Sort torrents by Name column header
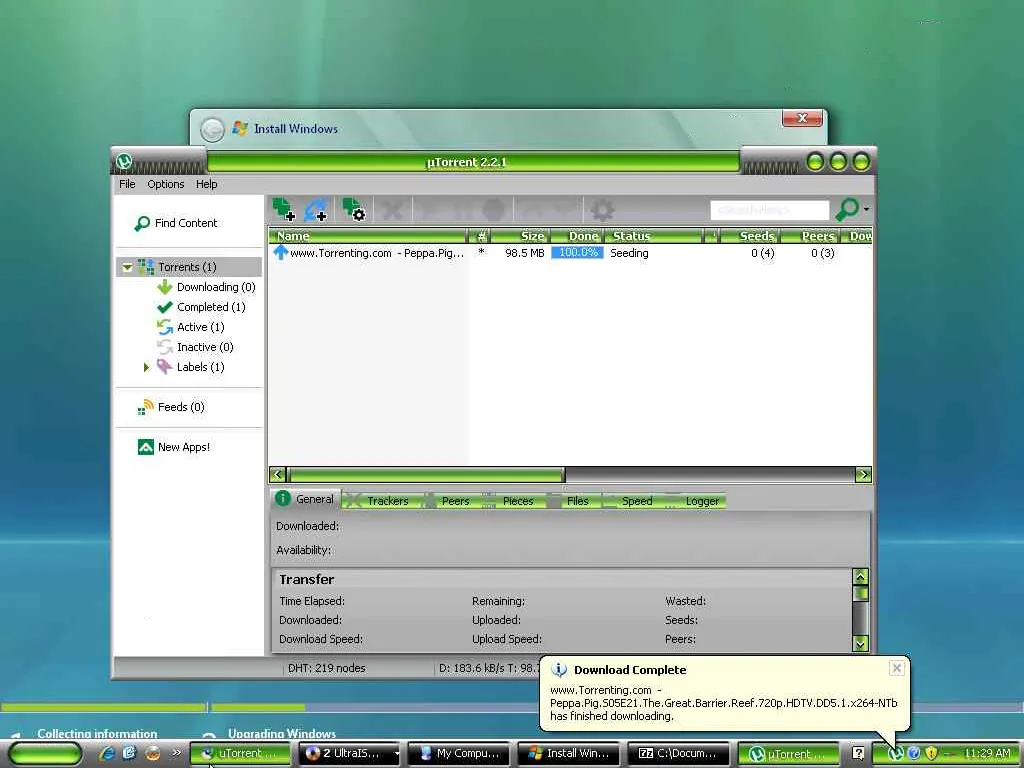The height and width of the screenshot is (768, 1024). (368, 236)
